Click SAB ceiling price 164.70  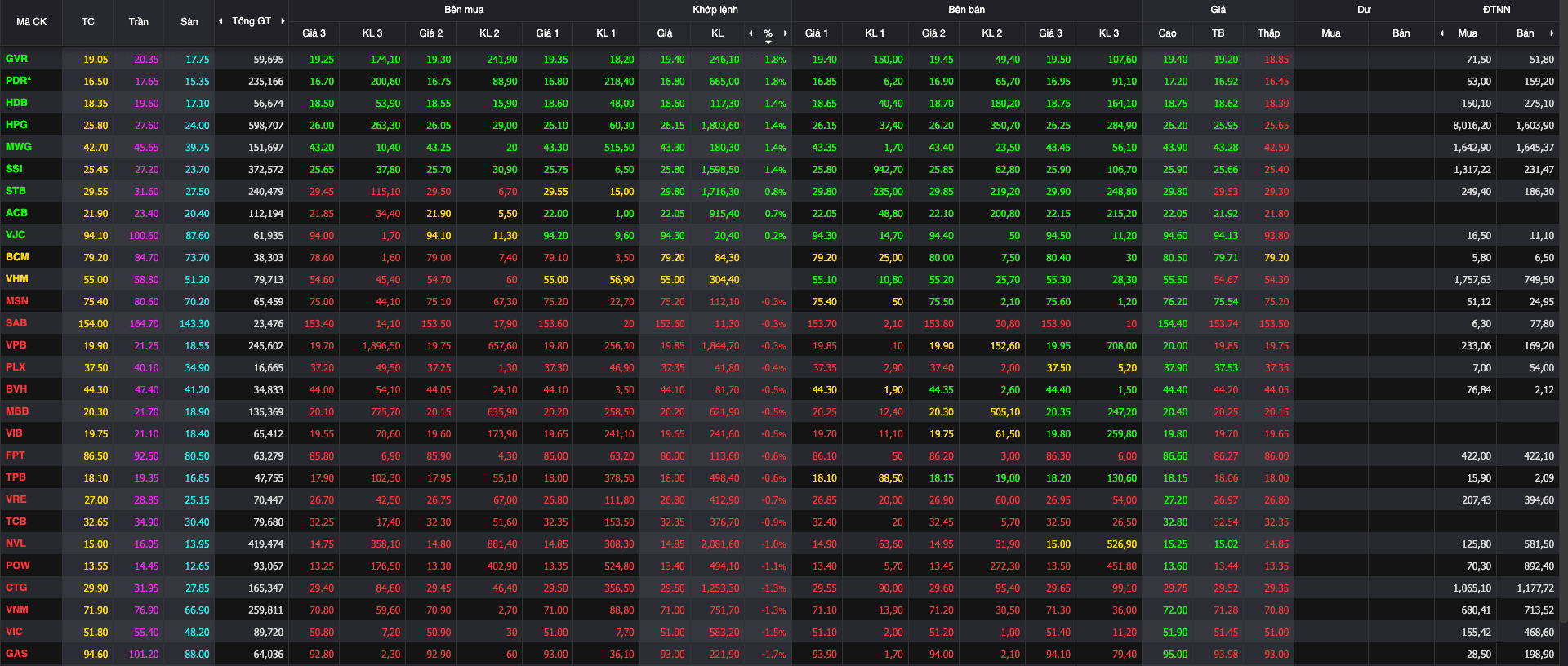[144, 324]
